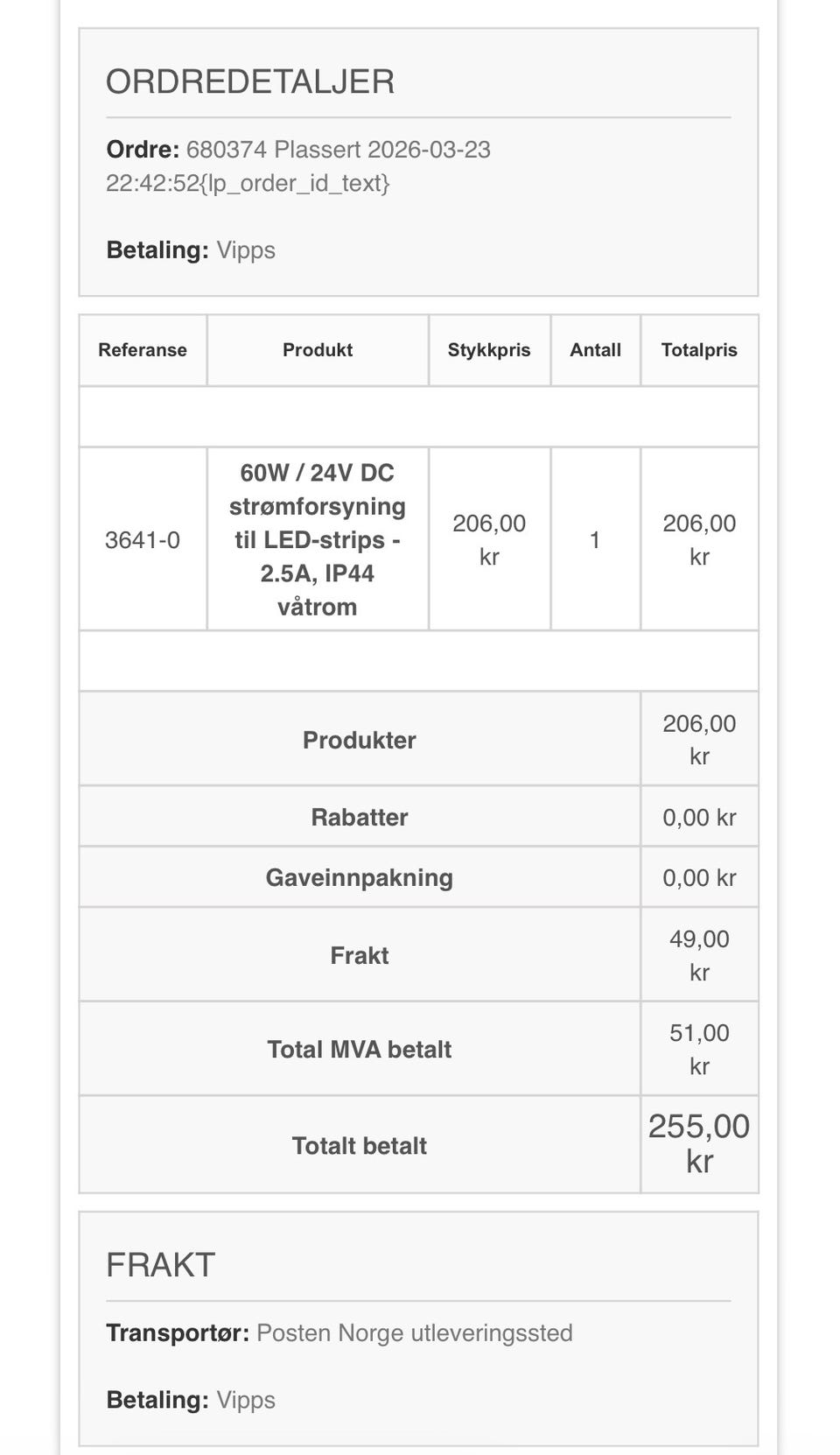The image size is (840, 1455).
Task: Click the Produkt column header
Action: click(x=317, y=350)
